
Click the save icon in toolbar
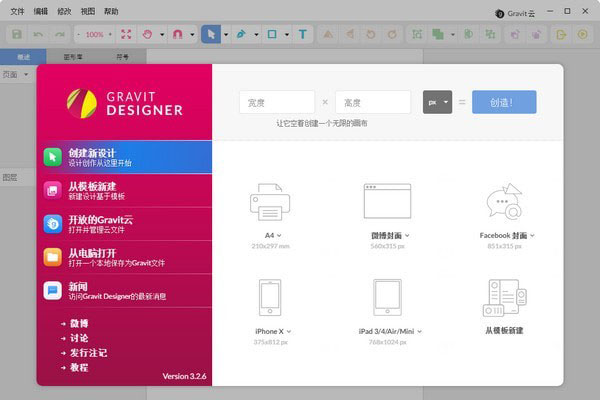tap(17, 34)
